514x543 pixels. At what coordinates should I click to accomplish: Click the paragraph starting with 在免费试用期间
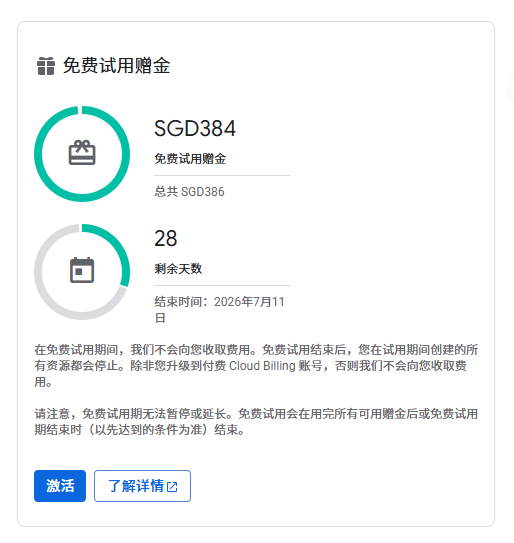coord(256,366)
